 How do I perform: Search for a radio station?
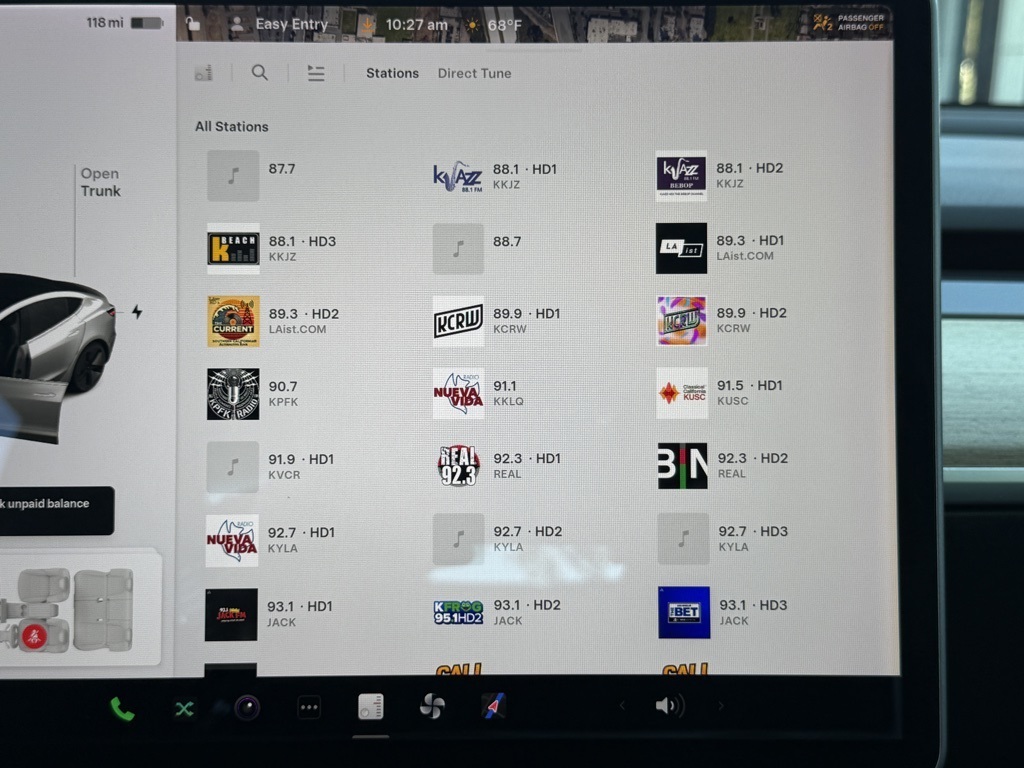[x=260, y=73]
